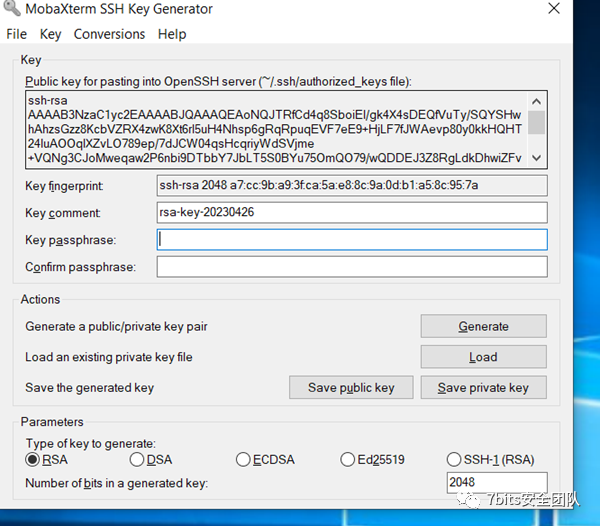
Task: Select the DSA key type
Action: (x=151, y=459)
